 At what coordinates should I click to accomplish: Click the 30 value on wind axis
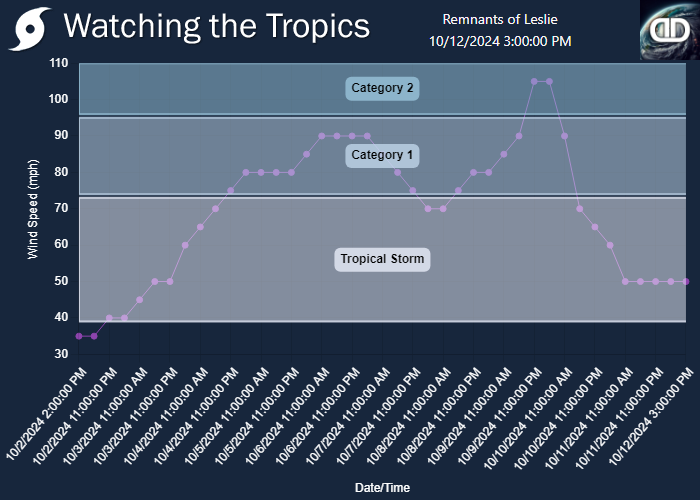point(62,354)
